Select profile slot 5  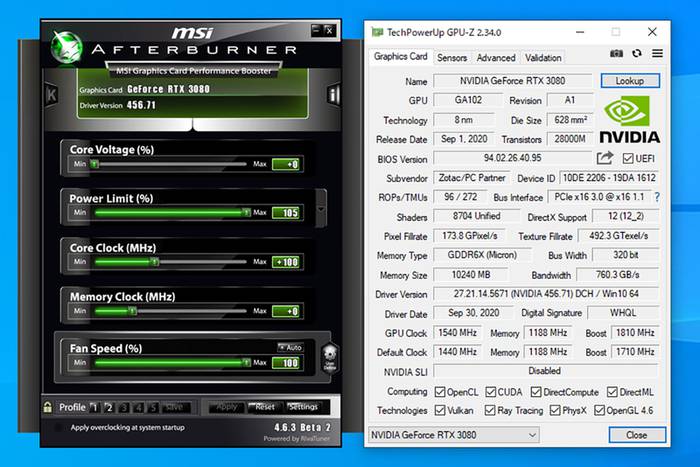tap(153, 407)
